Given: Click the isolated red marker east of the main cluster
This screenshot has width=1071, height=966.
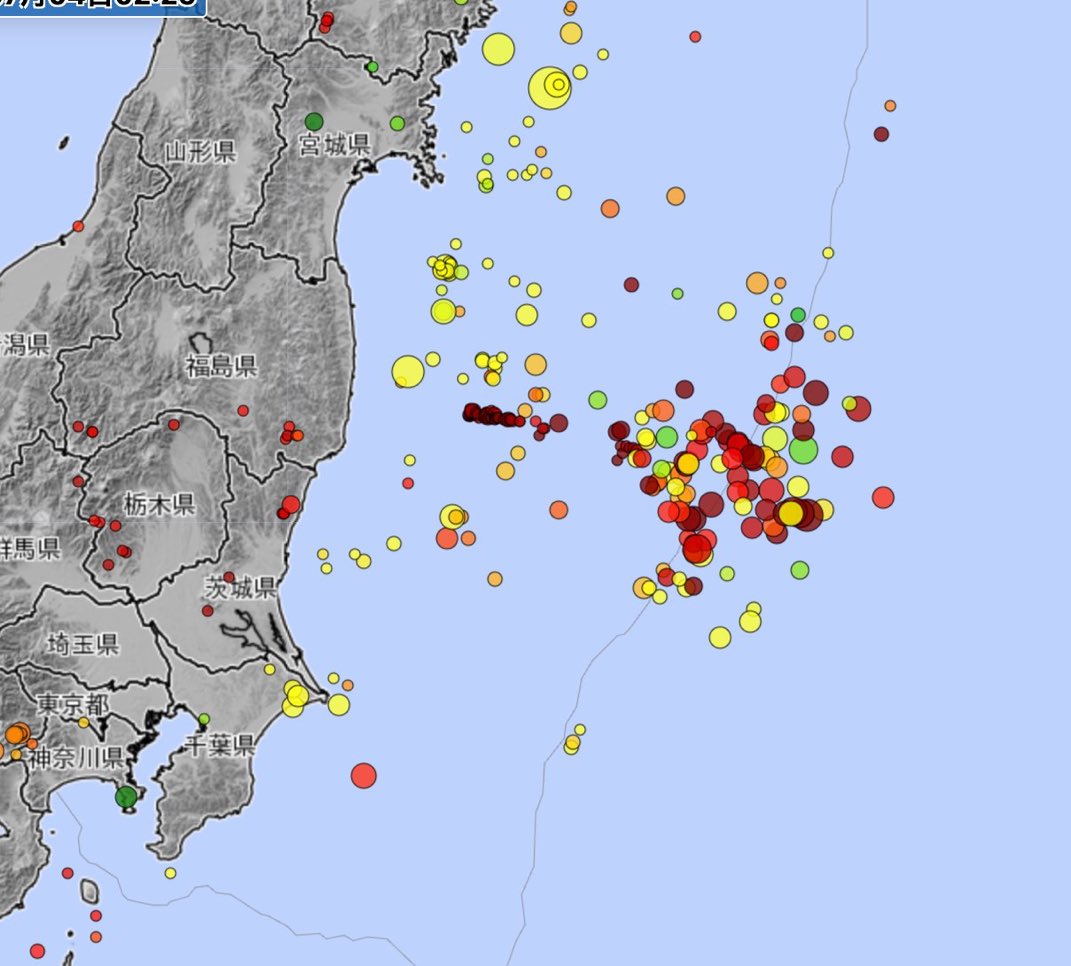Looking at the screenshot, I should 883,497.
